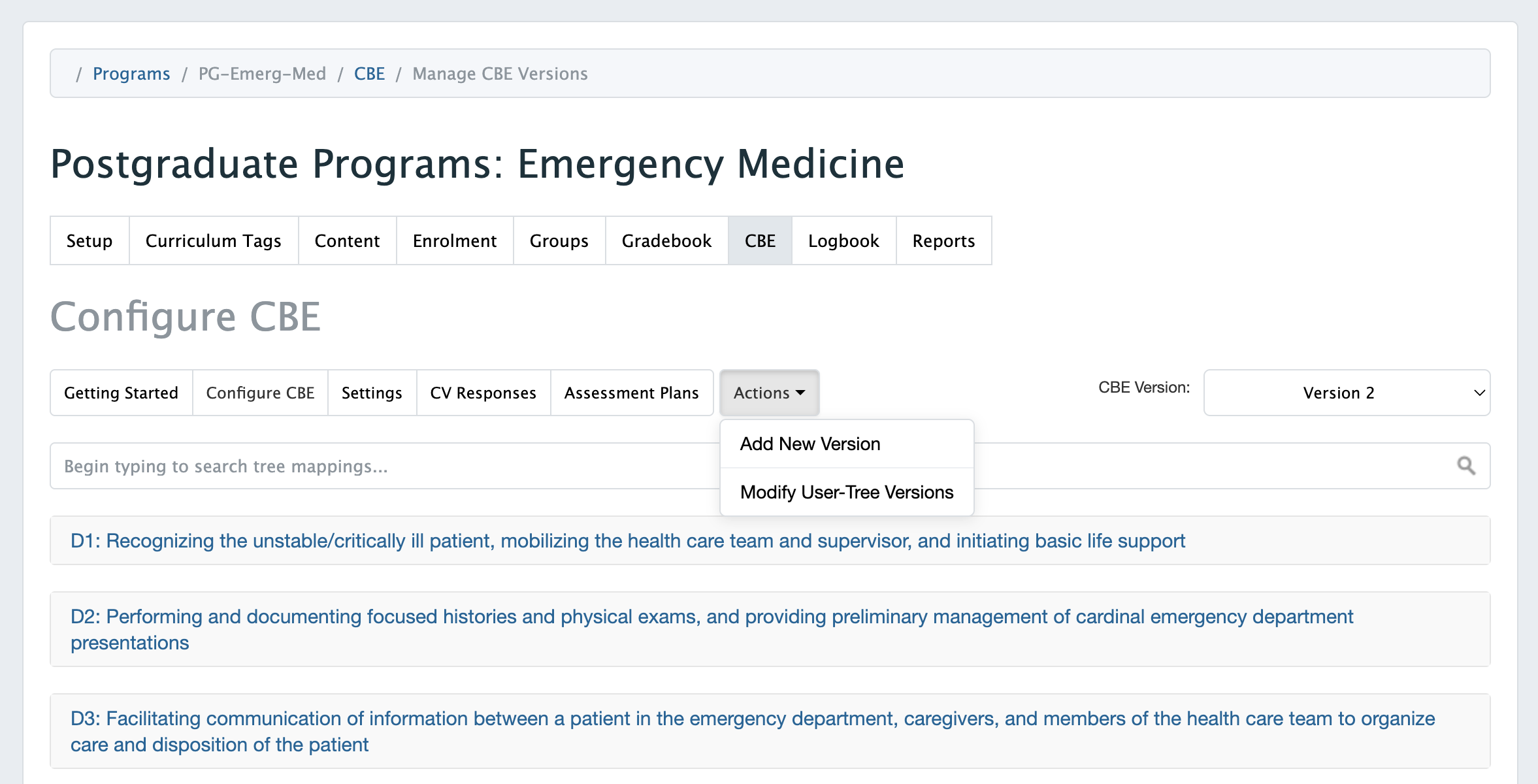Open the Curriculum Tags tab
Image resolution: width=1538 pixels, height=784 pixels.
tap(214, 241)
